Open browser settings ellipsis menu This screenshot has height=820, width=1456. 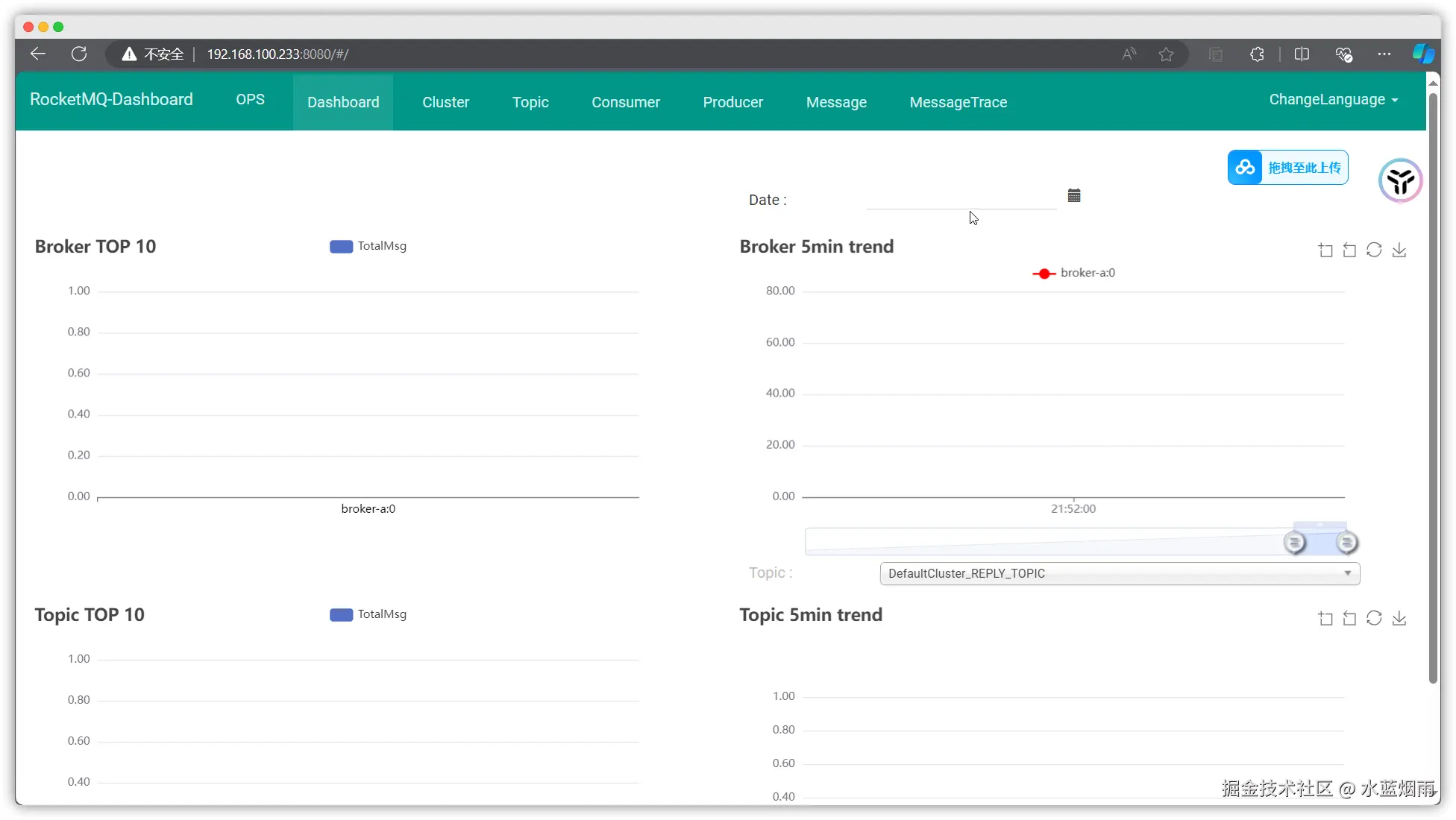pos(1384,54)
